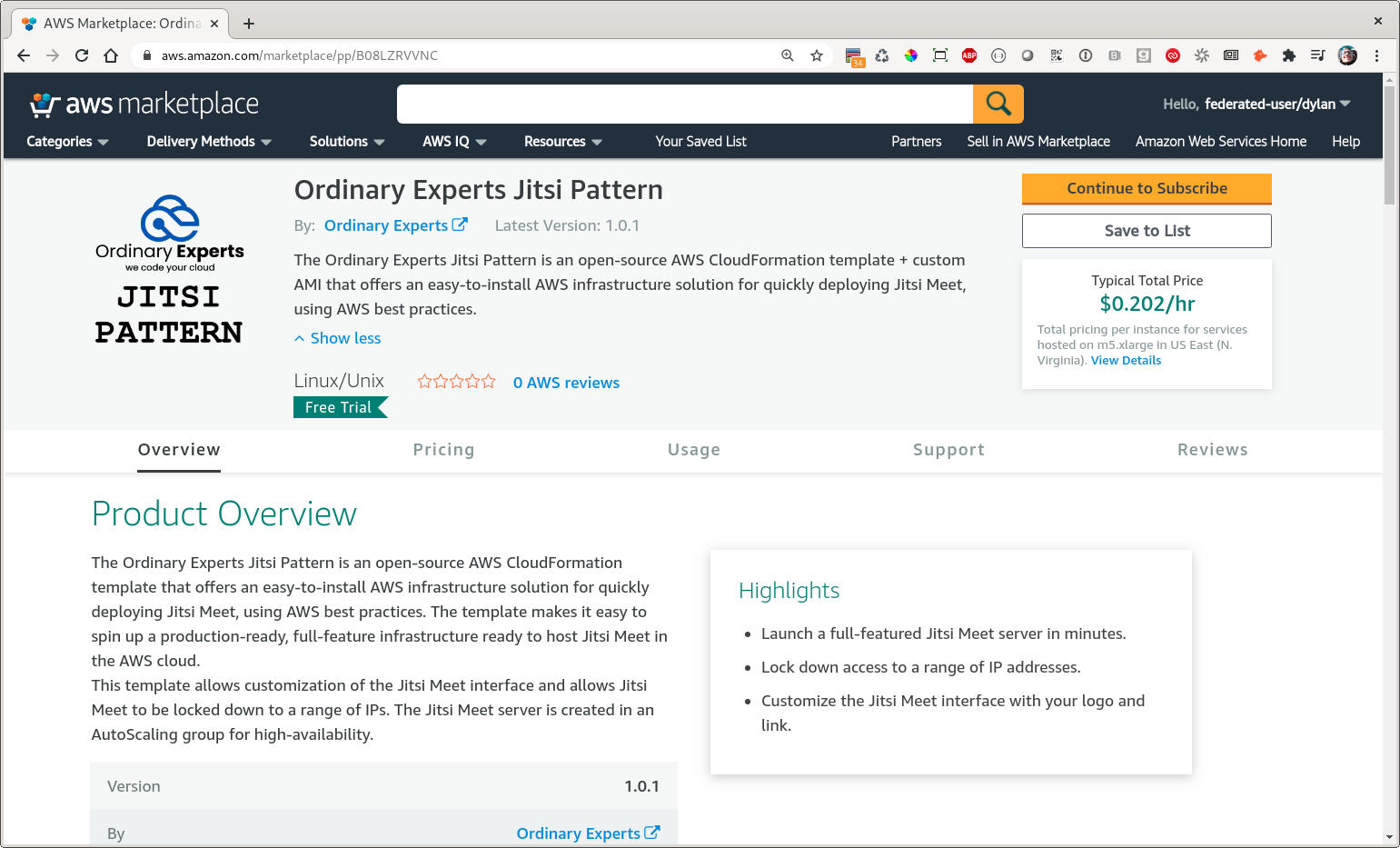Viewport: 1400px width, 848px height.
Task: Click the orange search magnifier button
Action: coord(998,104)
